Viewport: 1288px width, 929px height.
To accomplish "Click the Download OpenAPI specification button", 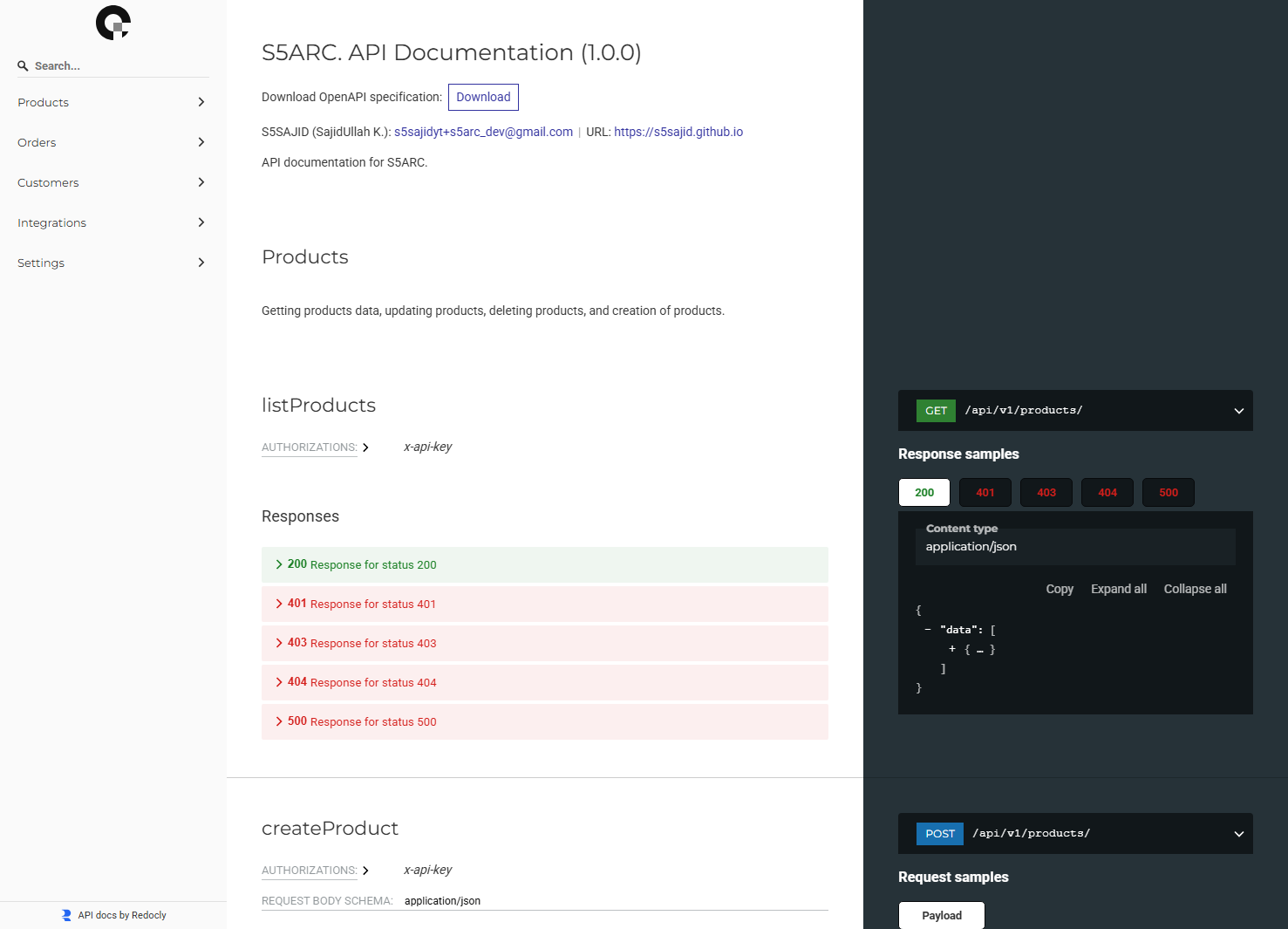I will [483, 97].
